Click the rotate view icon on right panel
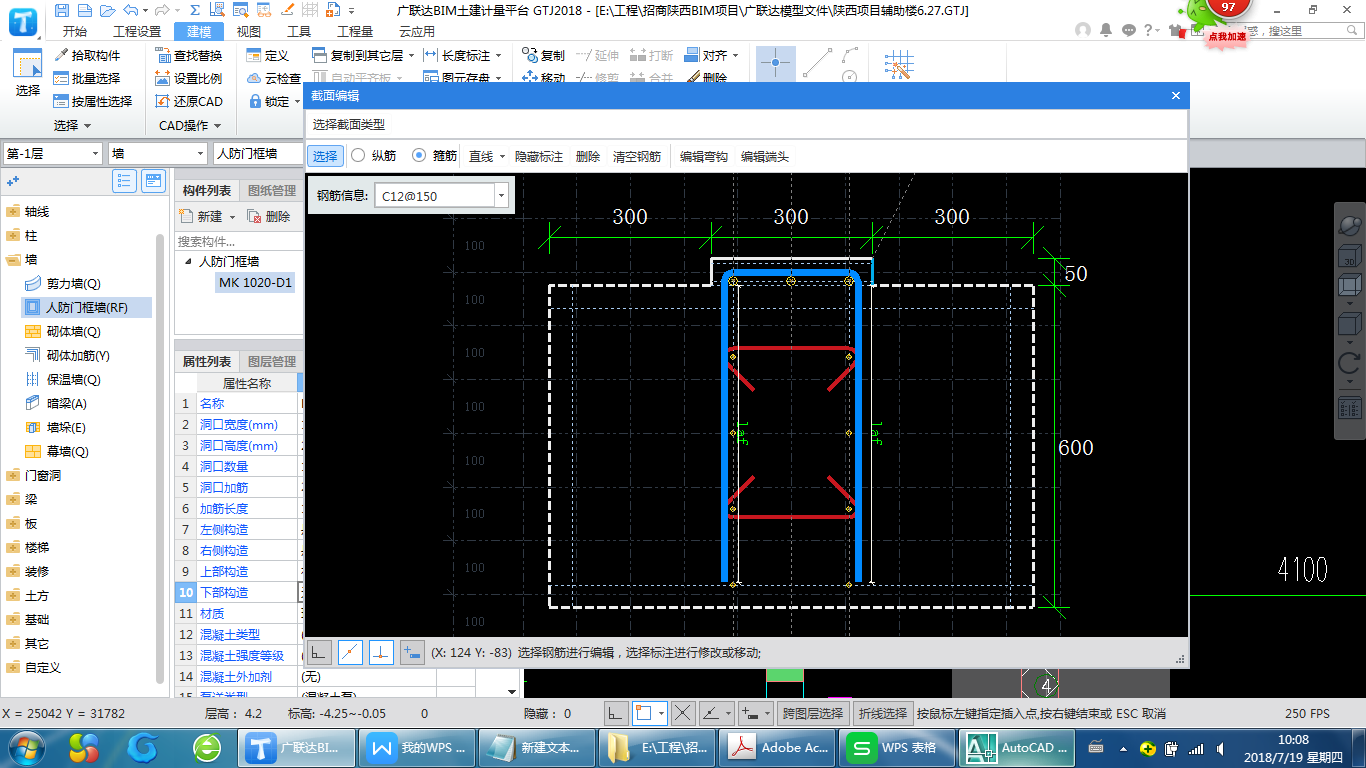The image size is (1366, 768). click(x=1350, y=363)
